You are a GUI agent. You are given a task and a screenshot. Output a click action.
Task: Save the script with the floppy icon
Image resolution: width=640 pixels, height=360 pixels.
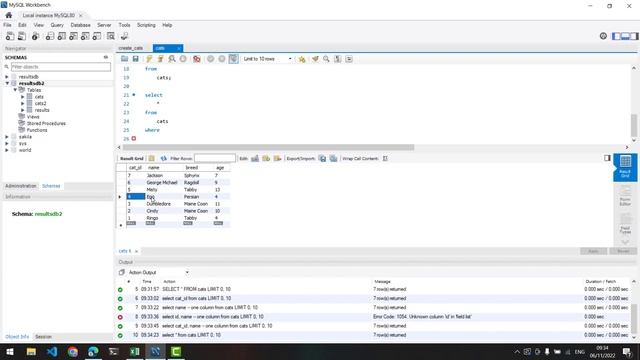click(136, 59)
